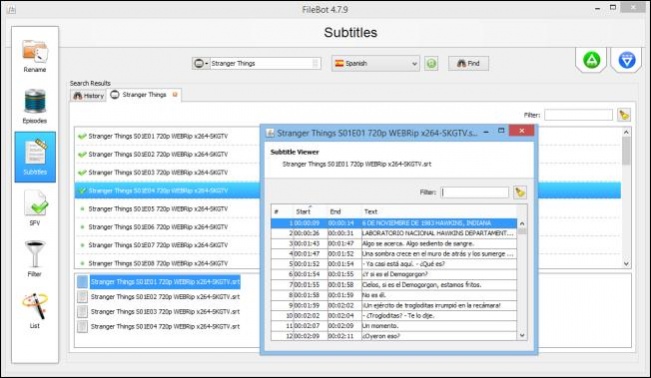
Task: Select subtitle row 'Ya casi está aquí'
Action: [x=394, y=264]
